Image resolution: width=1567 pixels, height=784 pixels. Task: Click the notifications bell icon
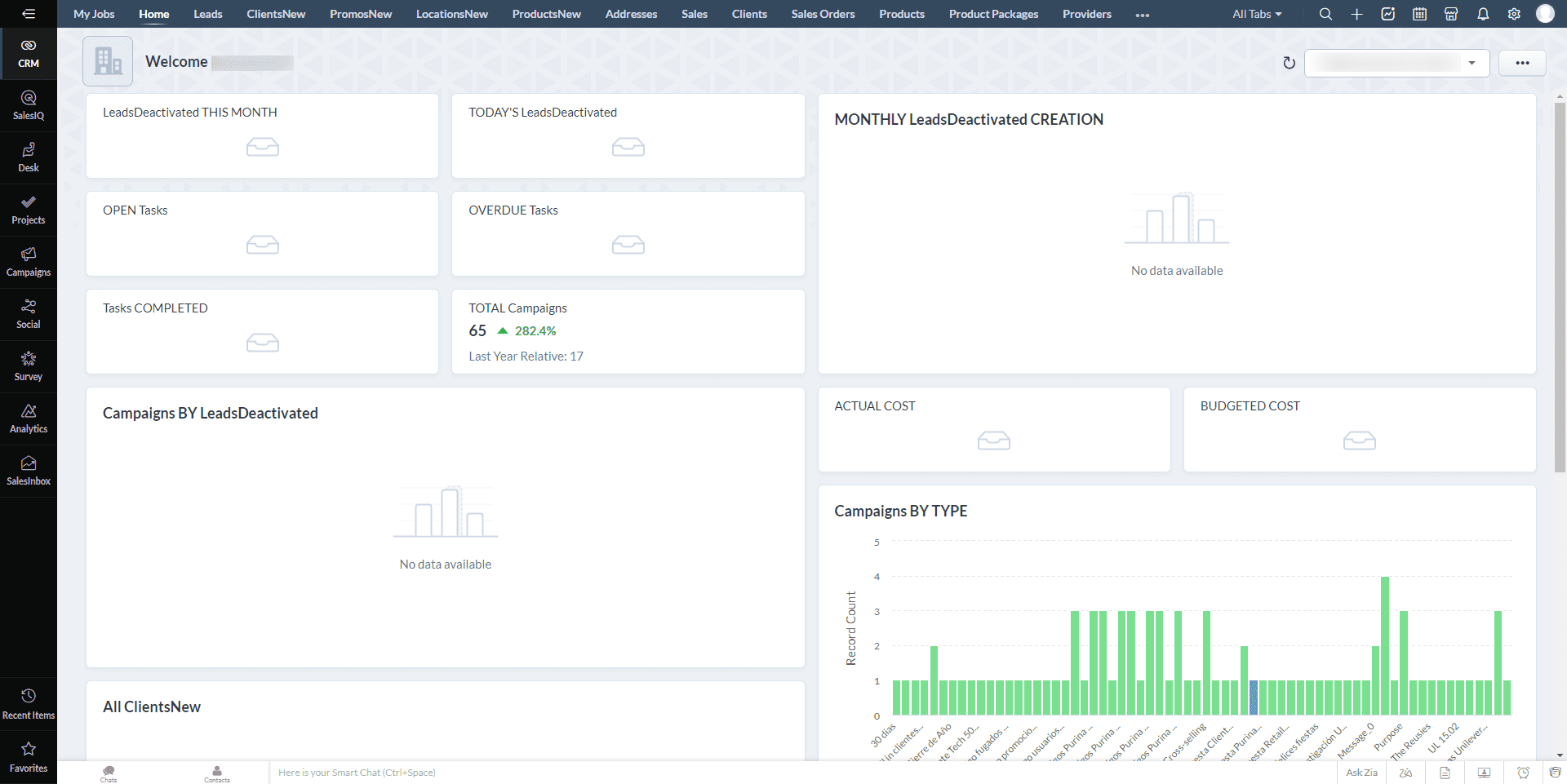pyautogui.click(x=1483, y=14)
